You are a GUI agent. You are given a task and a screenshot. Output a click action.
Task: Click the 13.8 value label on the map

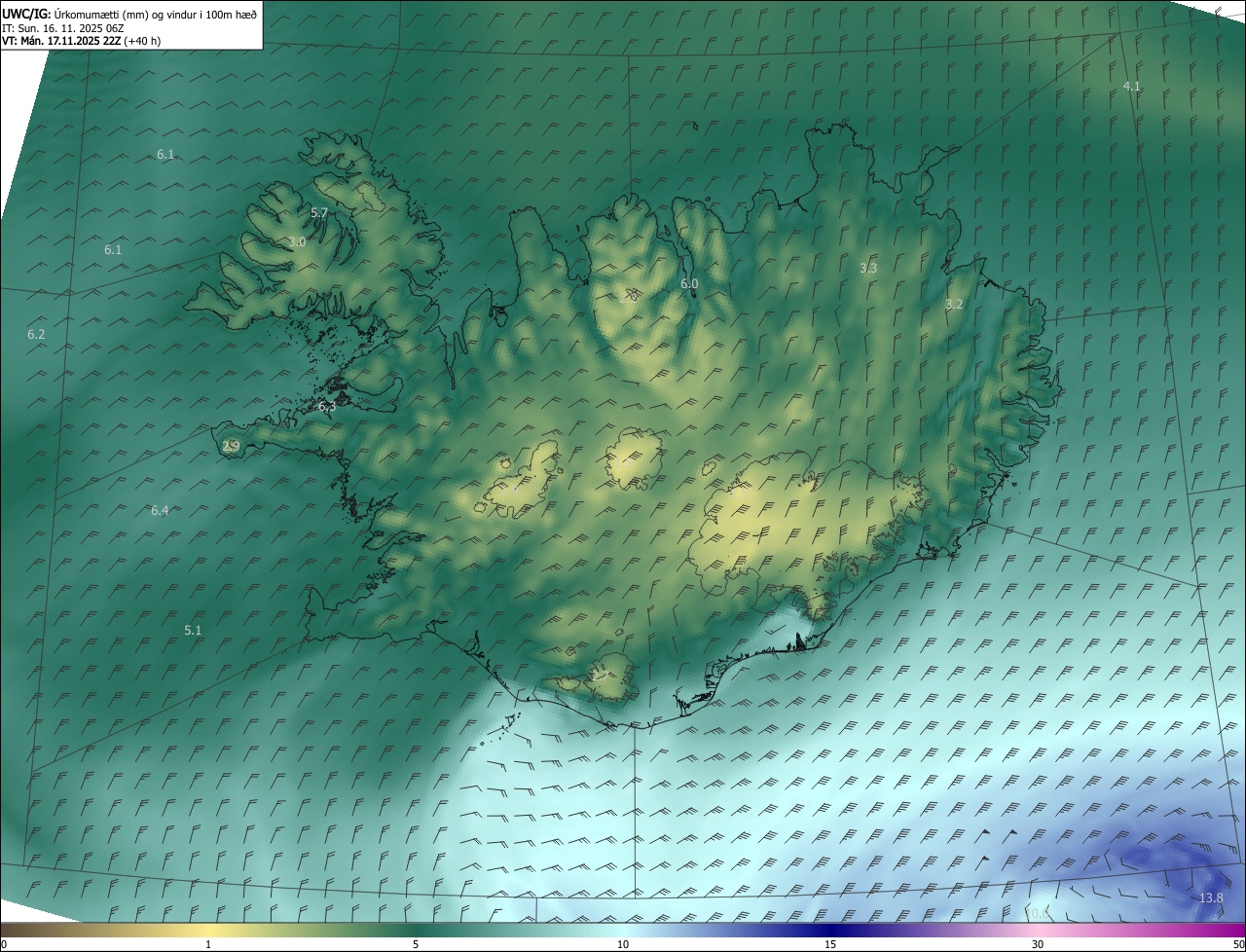(x=1211, y=898)
